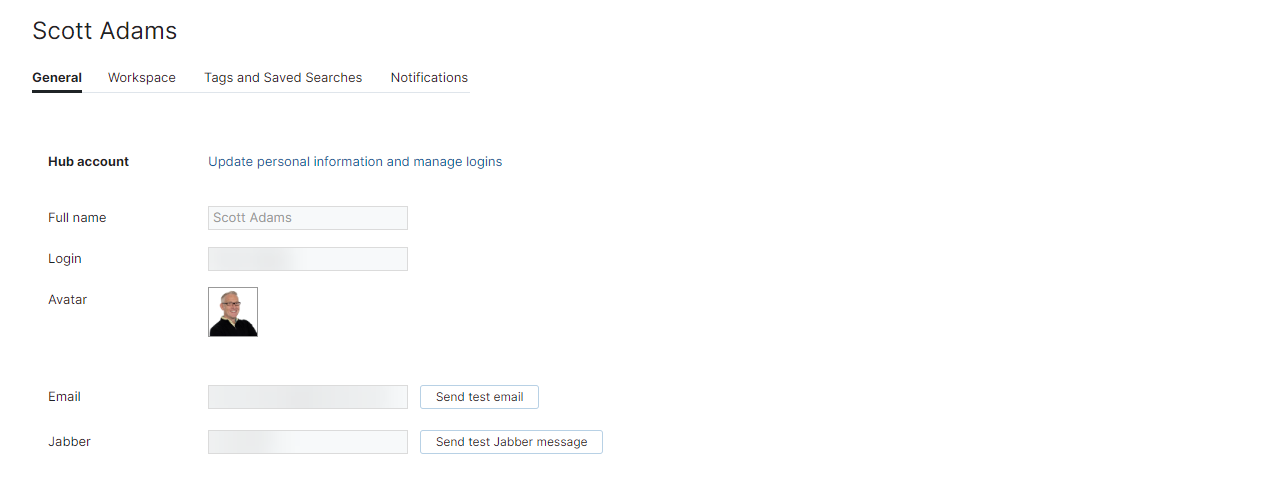Click the dark underline beneath General tab
The image size is (1271, 477).
[57, 91]
